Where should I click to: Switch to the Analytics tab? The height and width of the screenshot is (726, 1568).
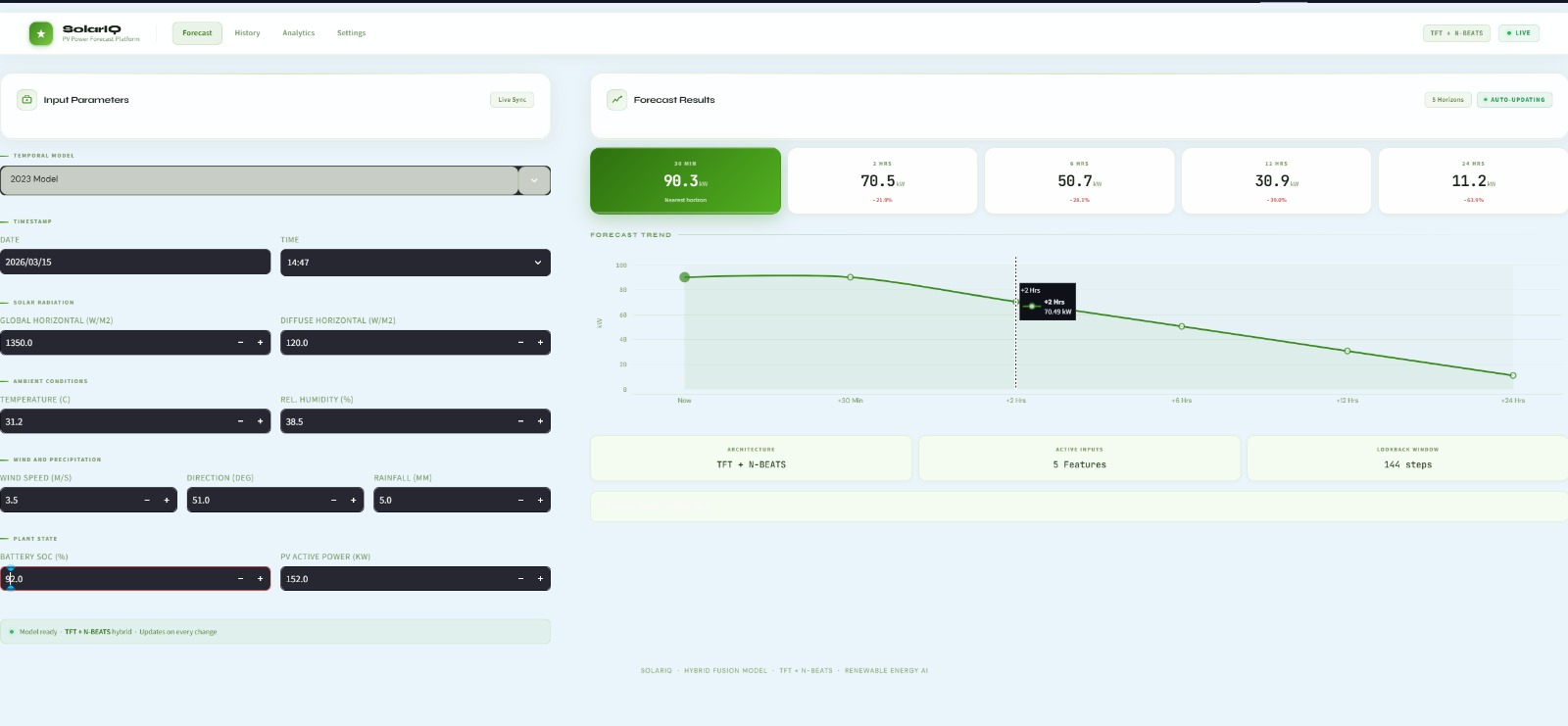click(x=299, y=33)
